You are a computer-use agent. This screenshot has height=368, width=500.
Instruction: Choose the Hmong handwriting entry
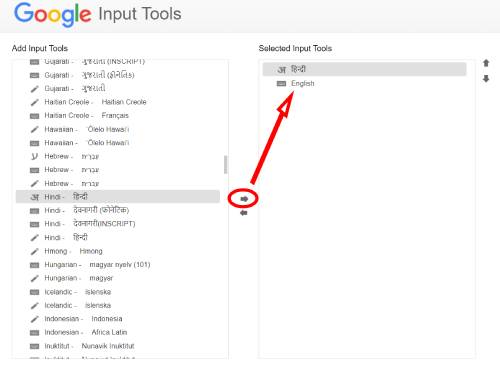coord(118,251)
